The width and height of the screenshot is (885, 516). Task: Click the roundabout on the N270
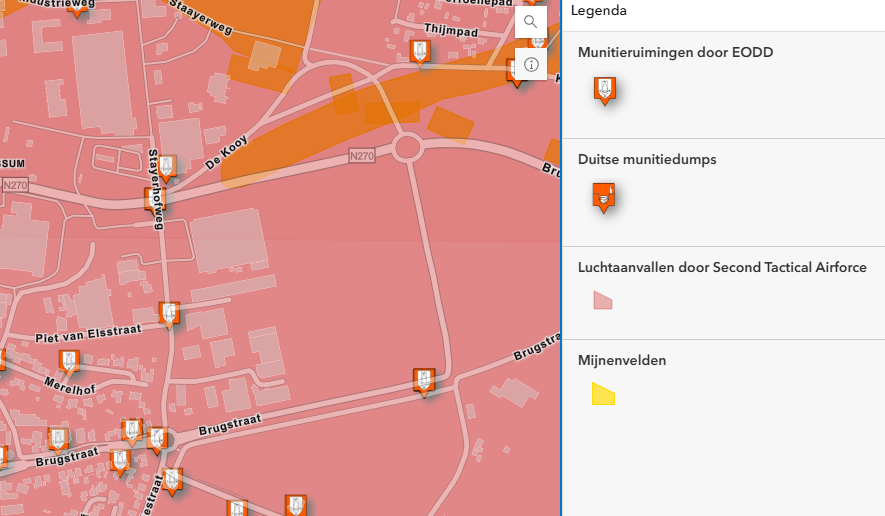[x=407, y=148]
